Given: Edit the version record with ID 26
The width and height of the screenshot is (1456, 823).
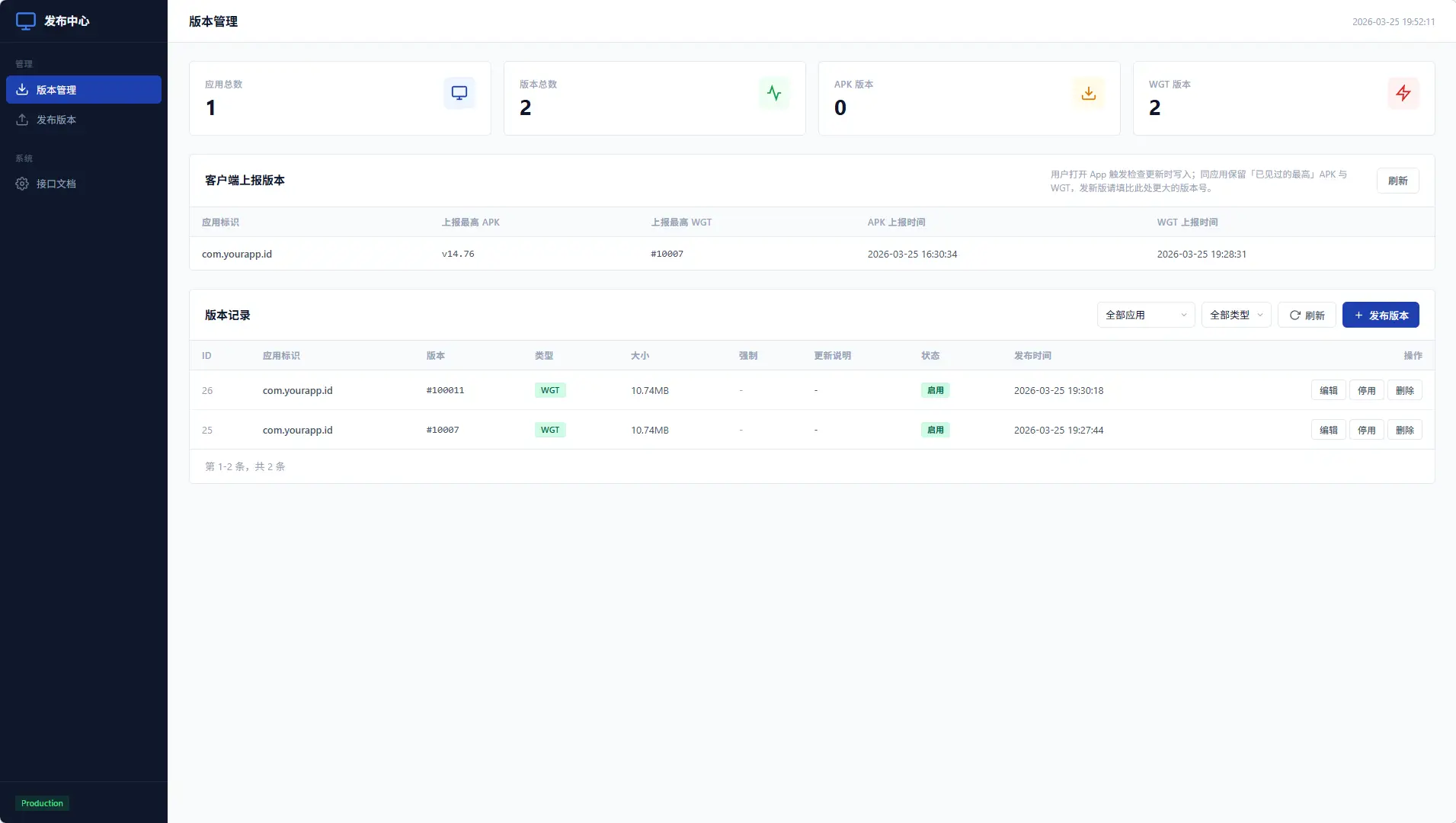Looking at the screenshot, I should click(x=1328, y=390).
